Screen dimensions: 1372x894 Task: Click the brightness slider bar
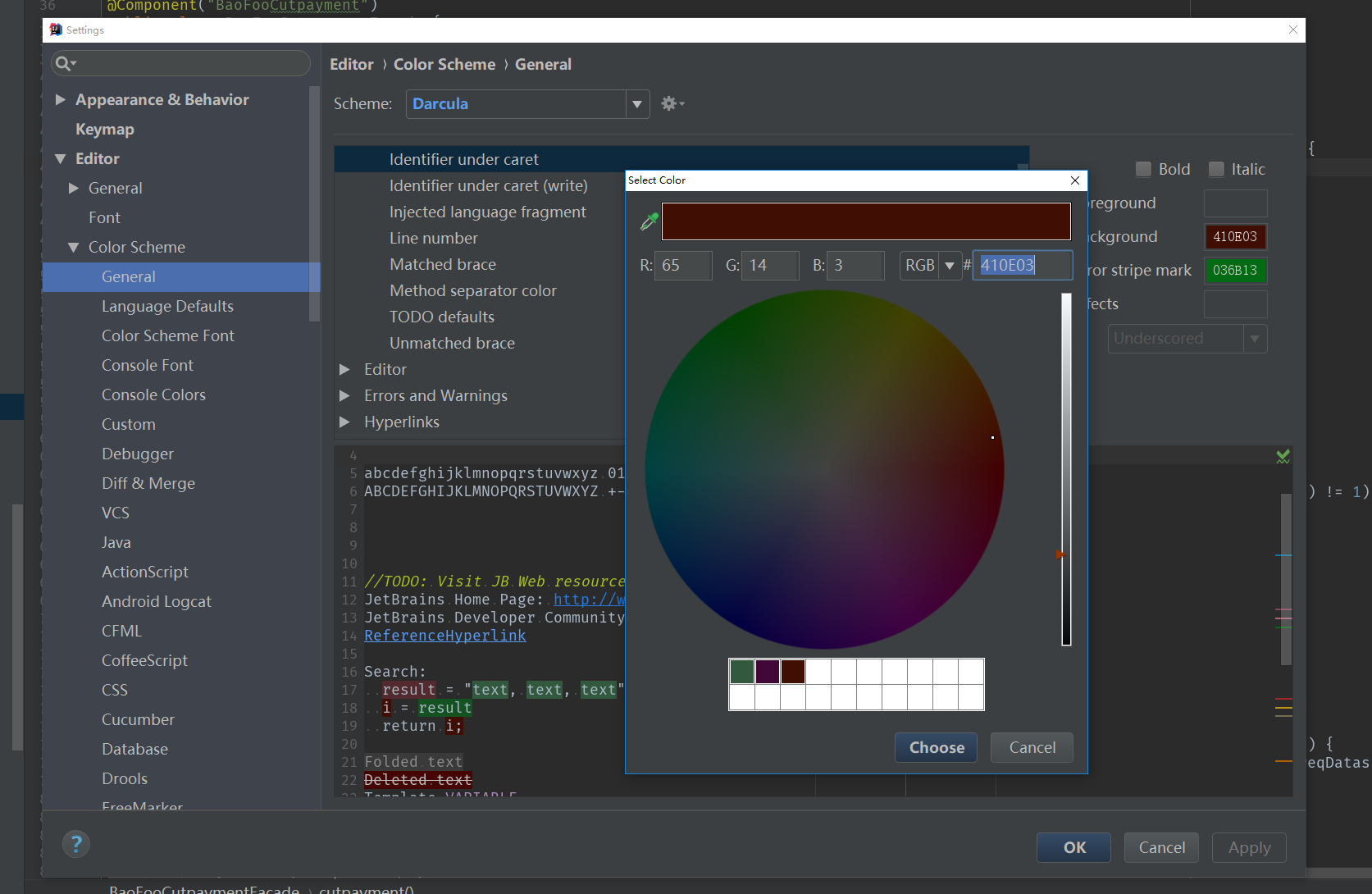pos(1066,469)
